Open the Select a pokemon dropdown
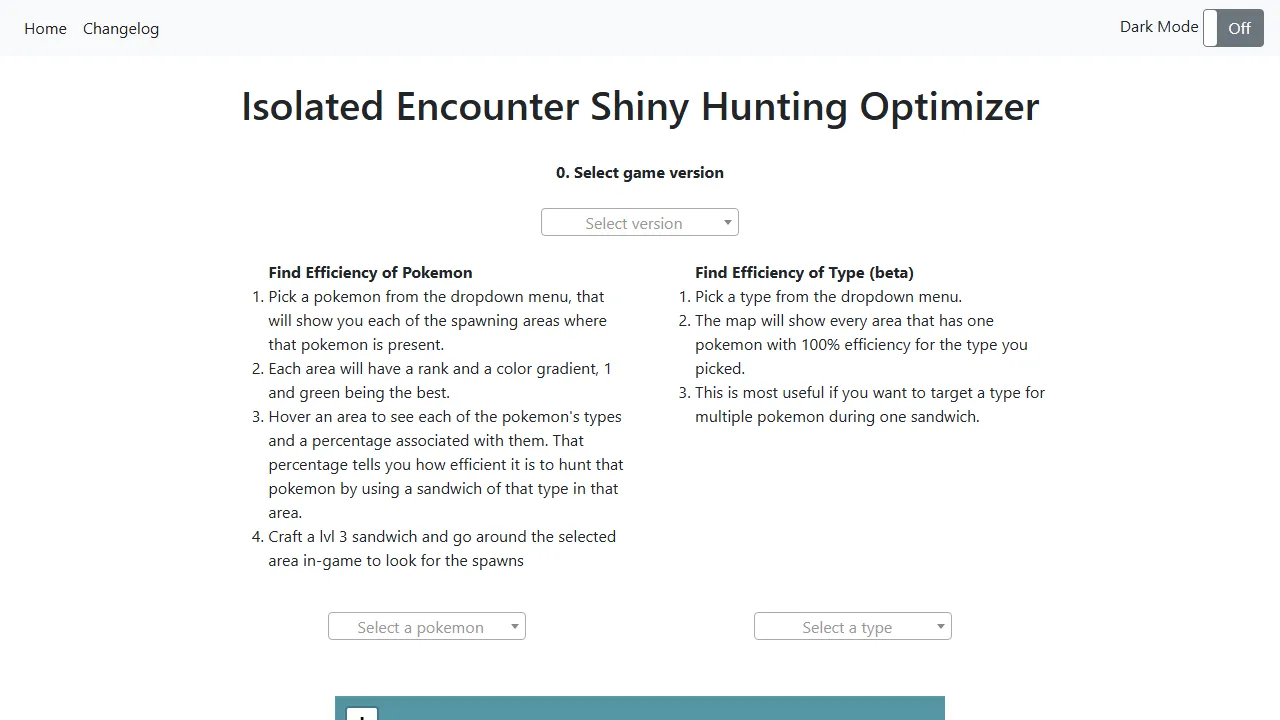 pos(426,626)
